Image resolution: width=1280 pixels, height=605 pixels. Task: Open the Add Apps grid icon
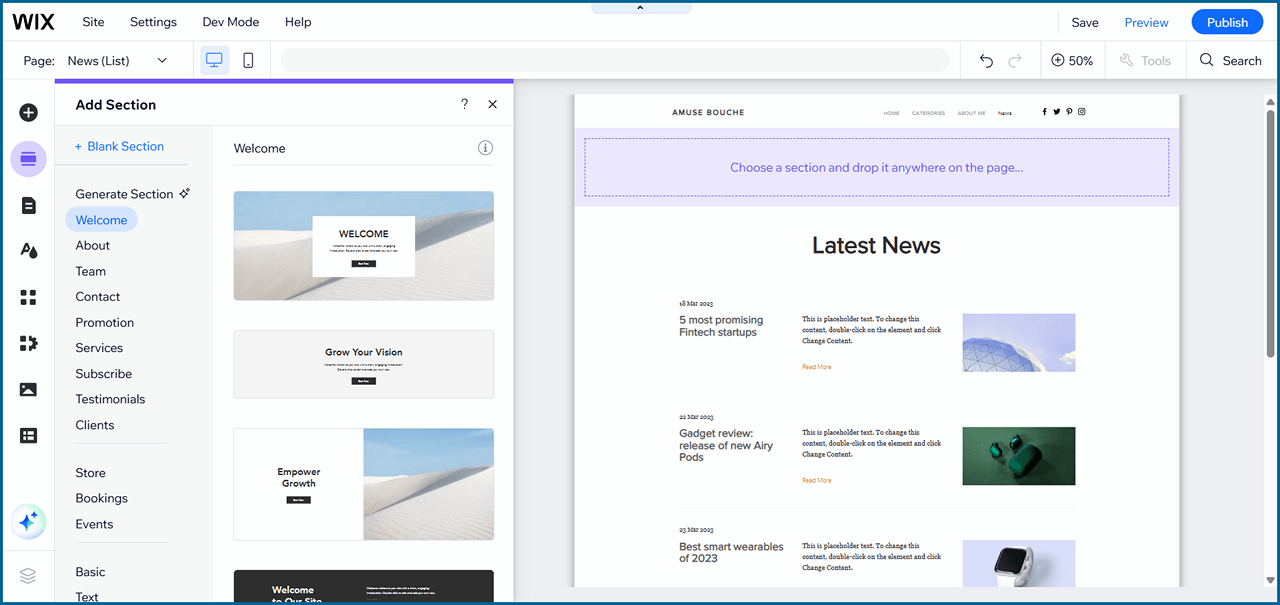[x=28, y=297]
